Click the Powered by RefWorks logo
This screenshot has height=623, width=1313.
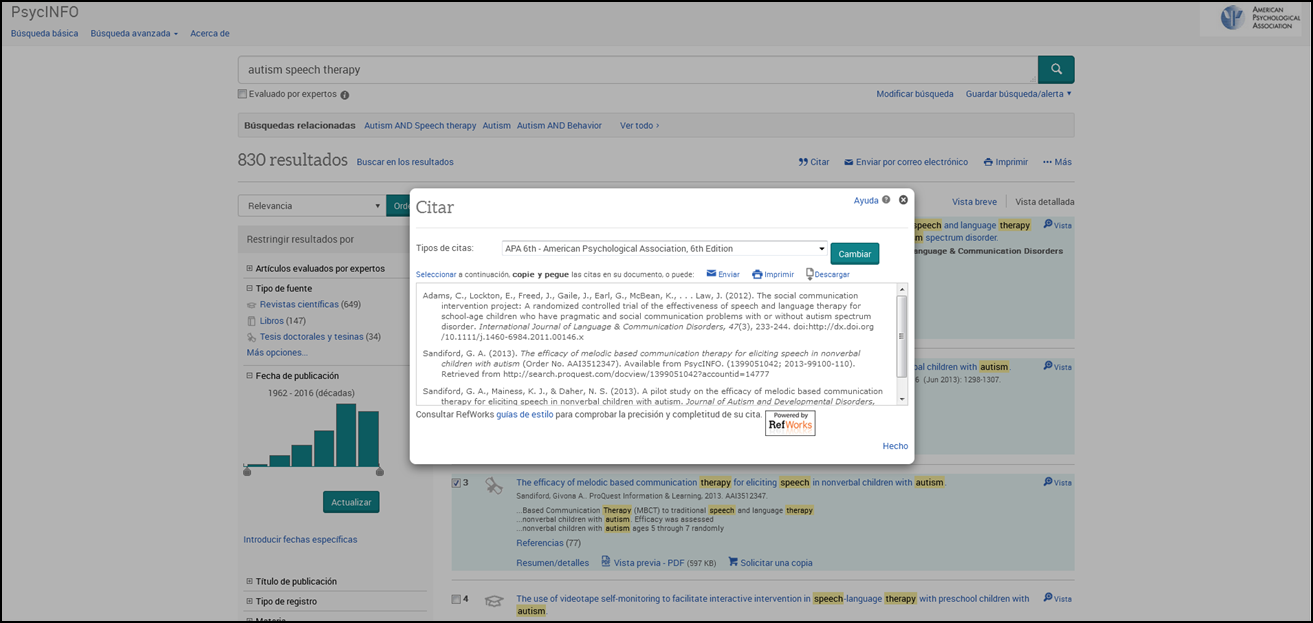pyautogui.click(x=790, y=423)
